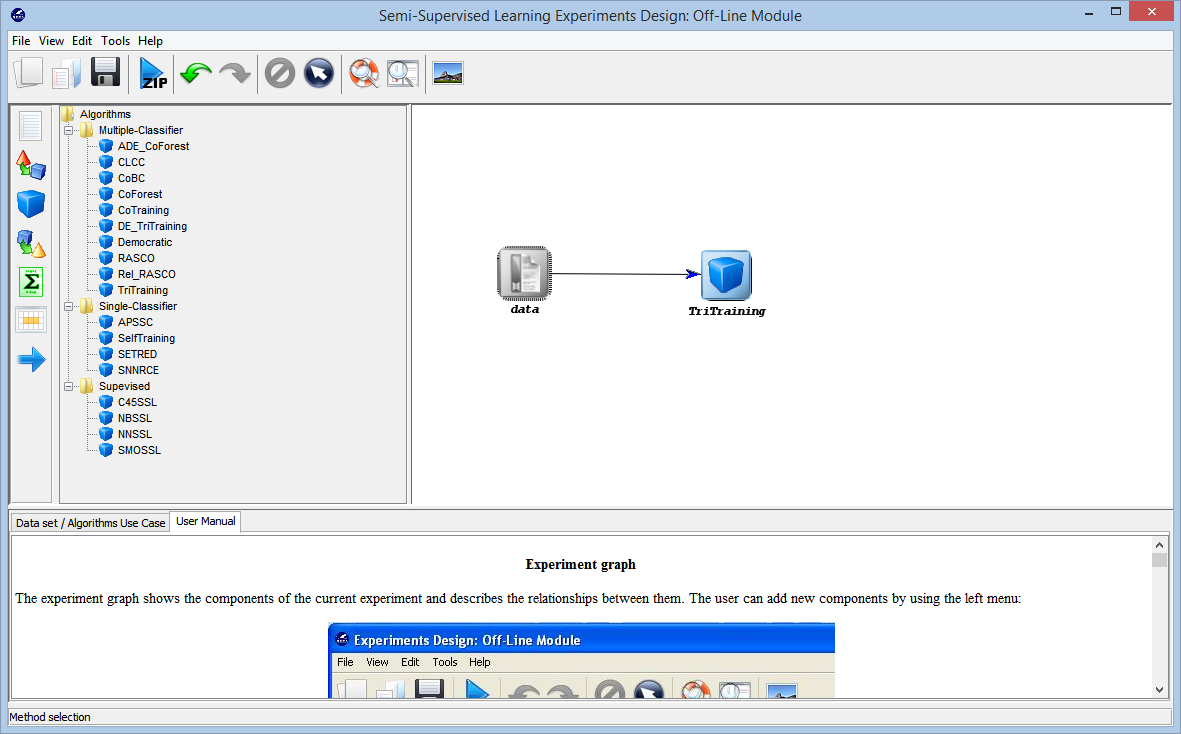Click the manual's scrollbar up arrow
The height and width of the screenshot is (734, 1181).
[x=1159, y=545]
